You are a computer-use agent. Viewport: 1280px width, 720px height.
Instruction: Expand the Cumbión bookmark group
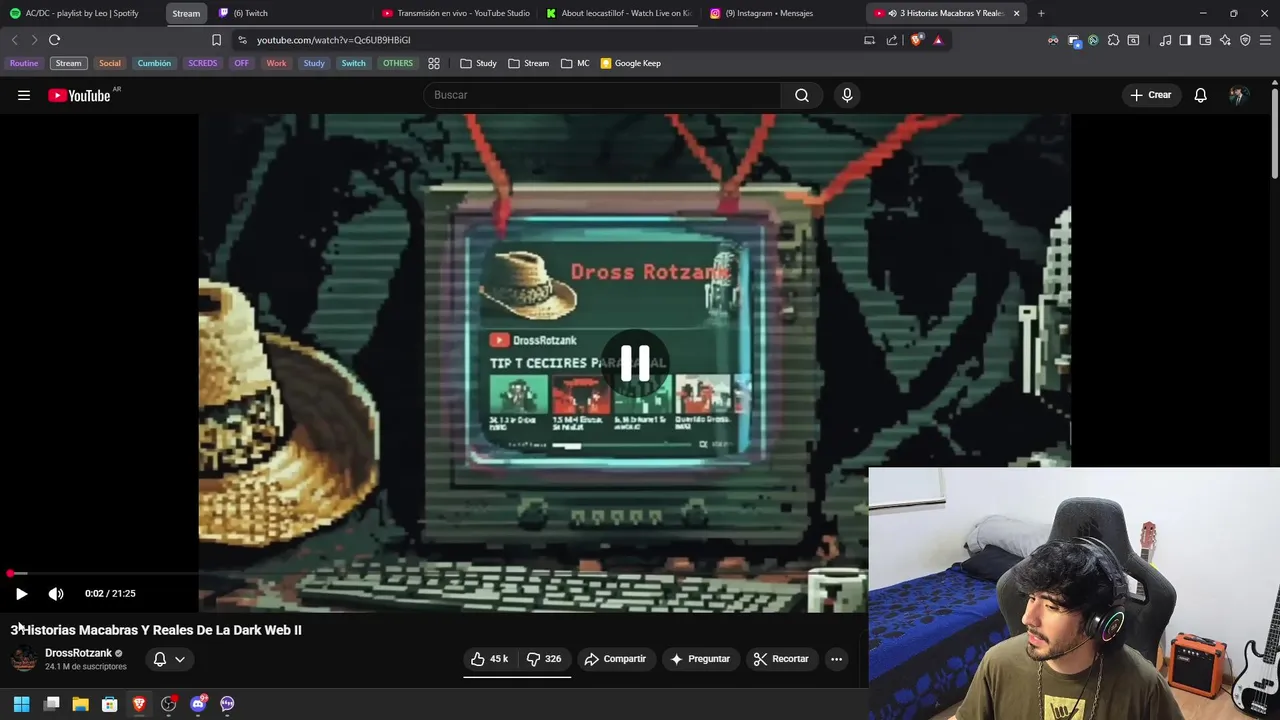point(154,63)
